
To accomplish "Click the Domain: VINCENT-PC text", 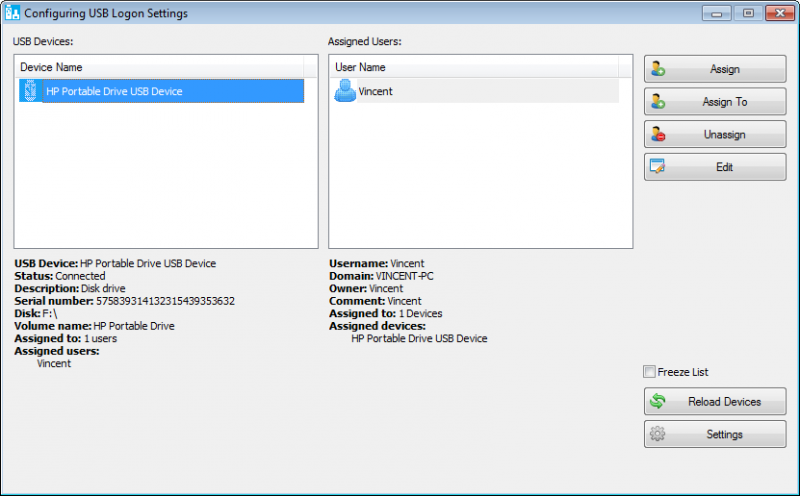I will (x=381, y=276).
